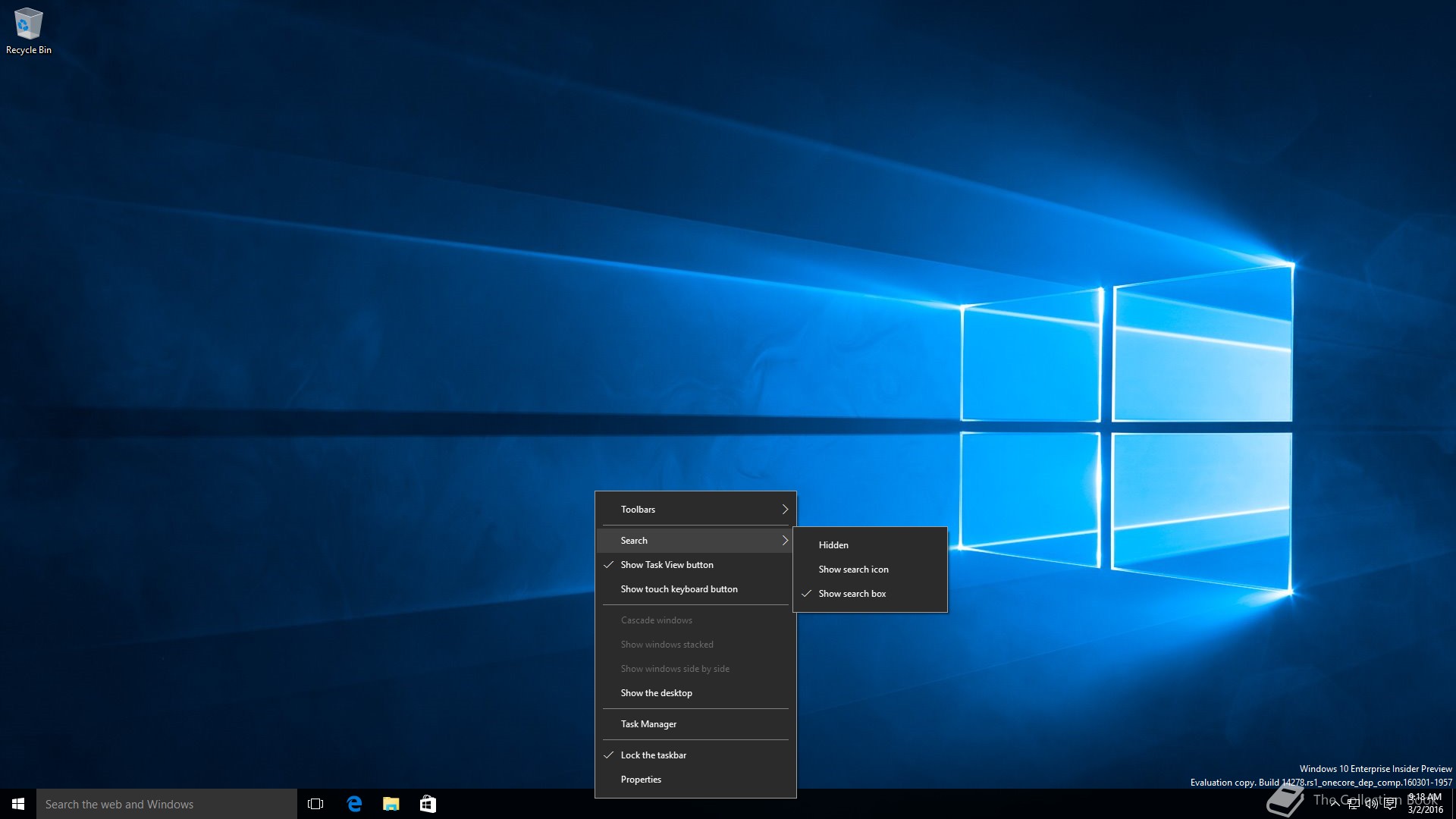Image resolution: width=1456 pixels, height=819 pixels.
Task: Click the Search the web and Windows box
Action: [167, 804]
